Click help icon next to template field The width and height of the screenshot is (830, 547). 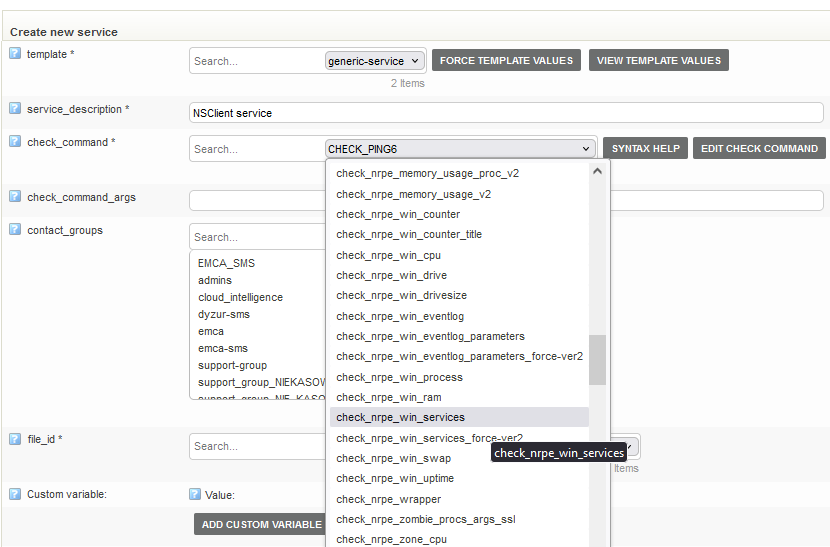click(x=15, y=54)
